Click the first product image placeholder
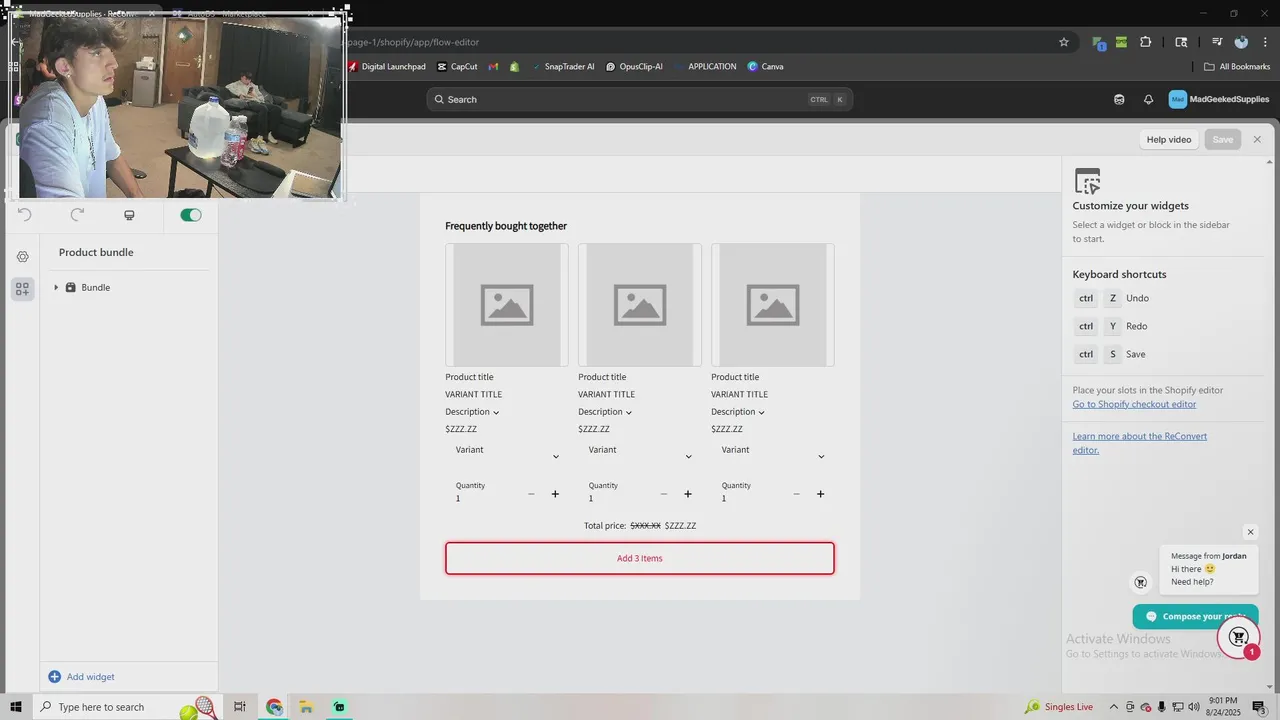This screenshot has width=1280, height=720. pyautogui.click(x=507, y=305)
